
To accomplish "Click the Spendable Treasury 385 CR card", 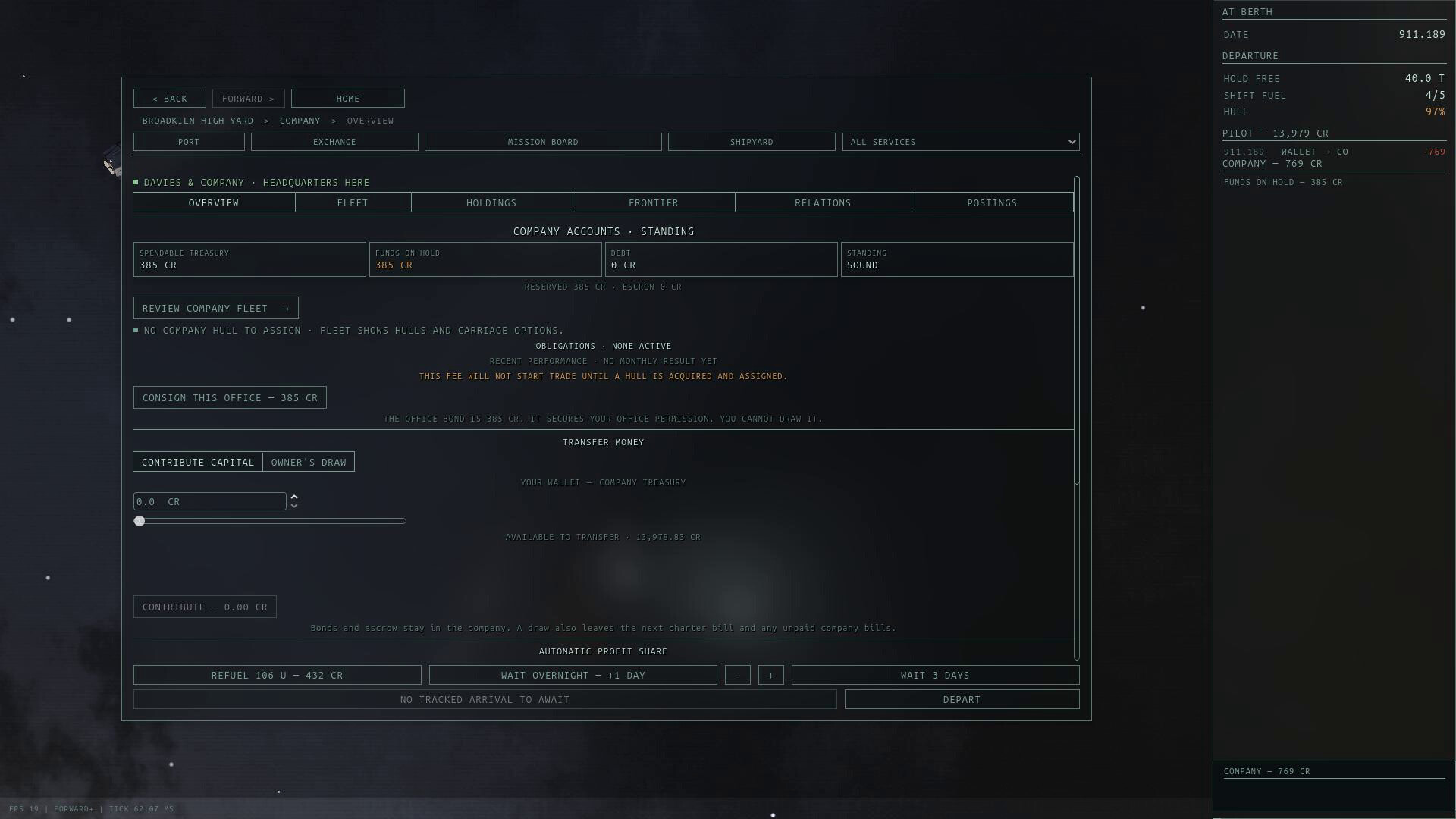I will point(249,259).
